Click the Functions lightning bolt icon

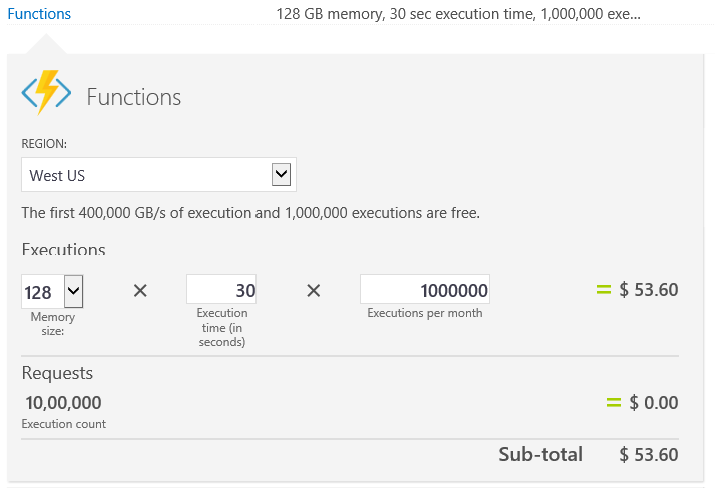46,94
